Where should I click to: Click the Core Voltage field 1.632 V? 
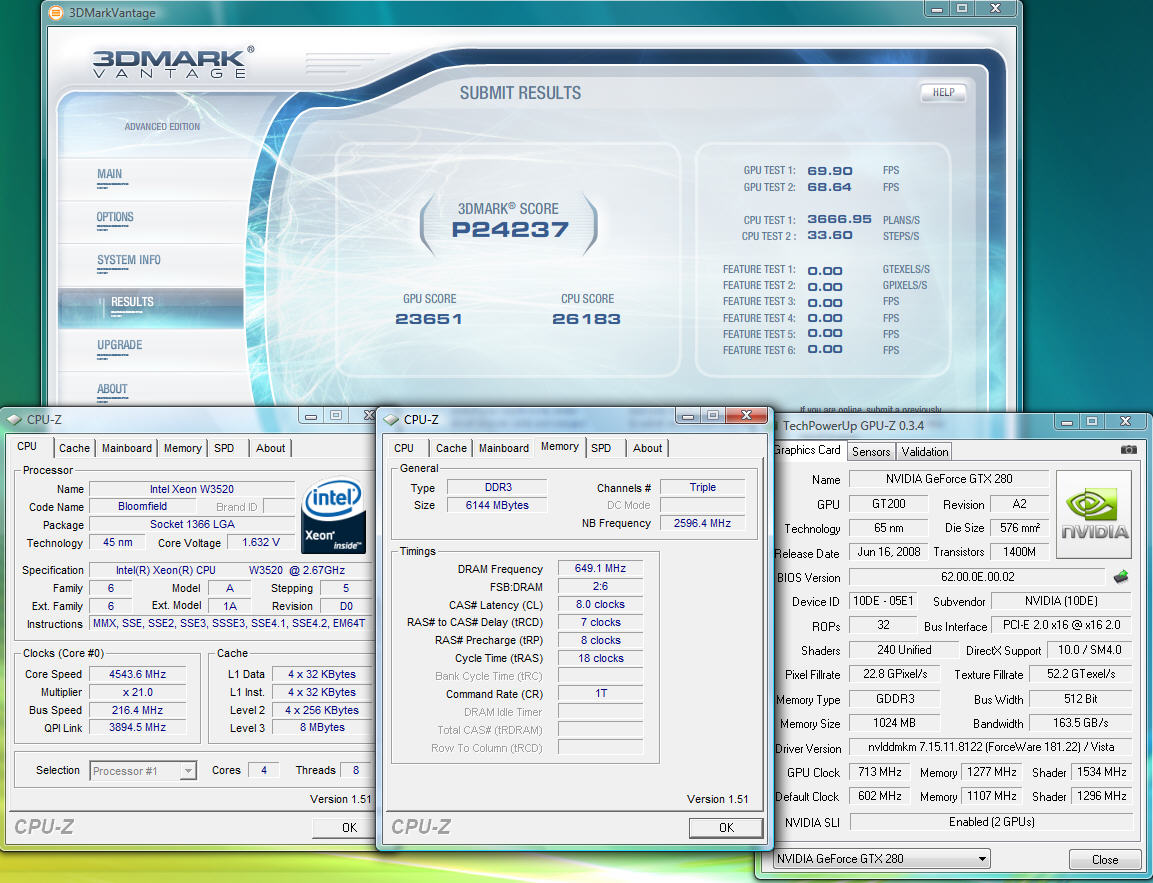click(260, 542)
